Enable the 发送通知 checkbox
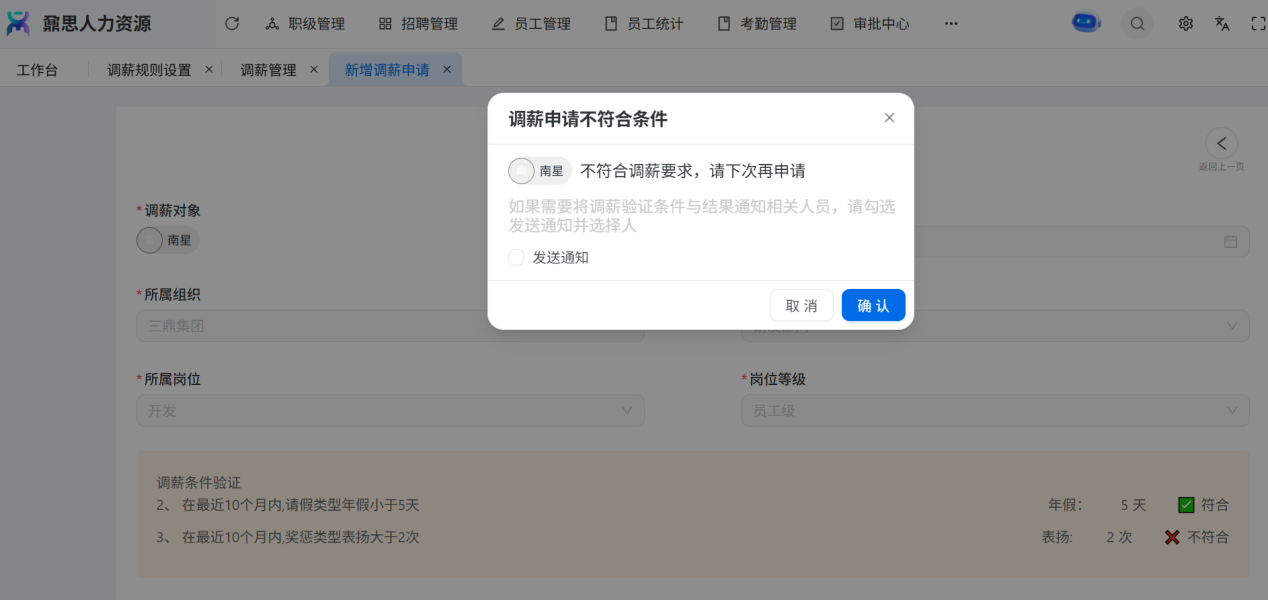The image size is (1268, 600). tap(516, 257)
